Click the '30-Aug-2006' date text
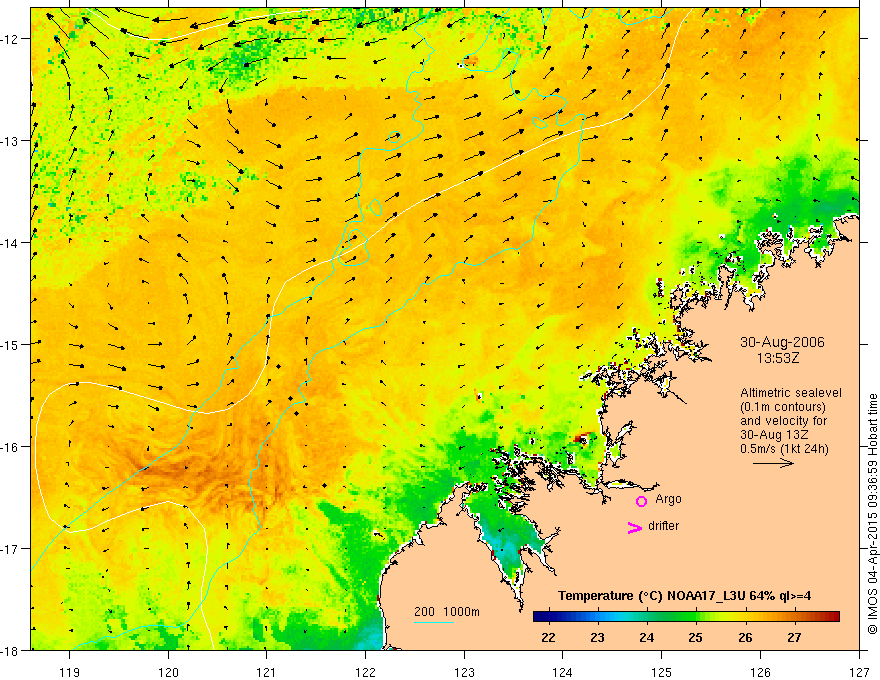This screenshot has height=680, width=880. click(x=782, y=342)
